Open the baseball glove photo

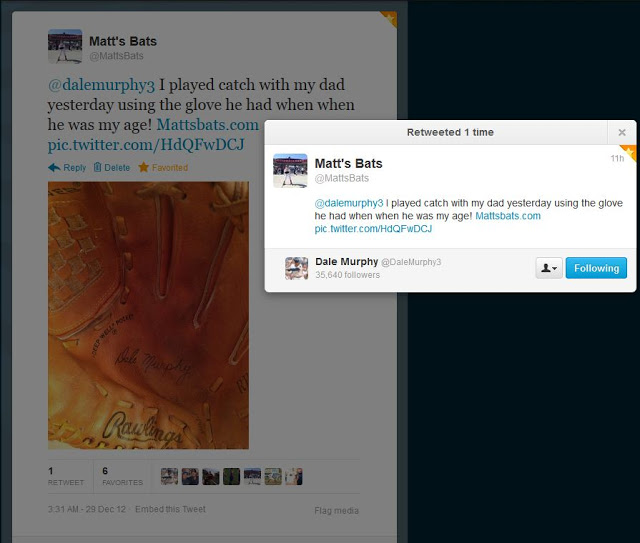pyautogui.click(x=148, y=315)
